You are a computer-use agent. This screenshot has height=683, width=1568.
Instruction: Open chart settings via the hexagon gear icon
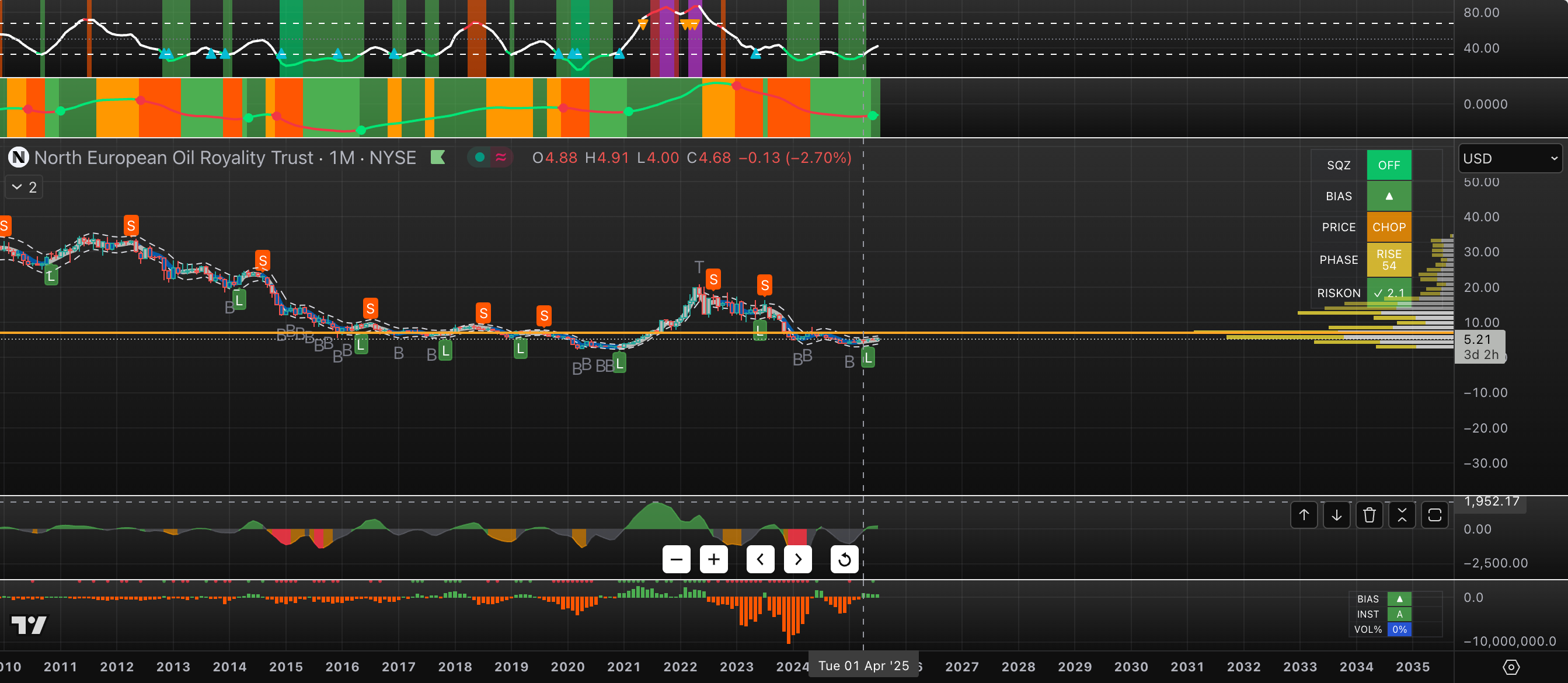pyautogui.click(x=1511, y=667)
